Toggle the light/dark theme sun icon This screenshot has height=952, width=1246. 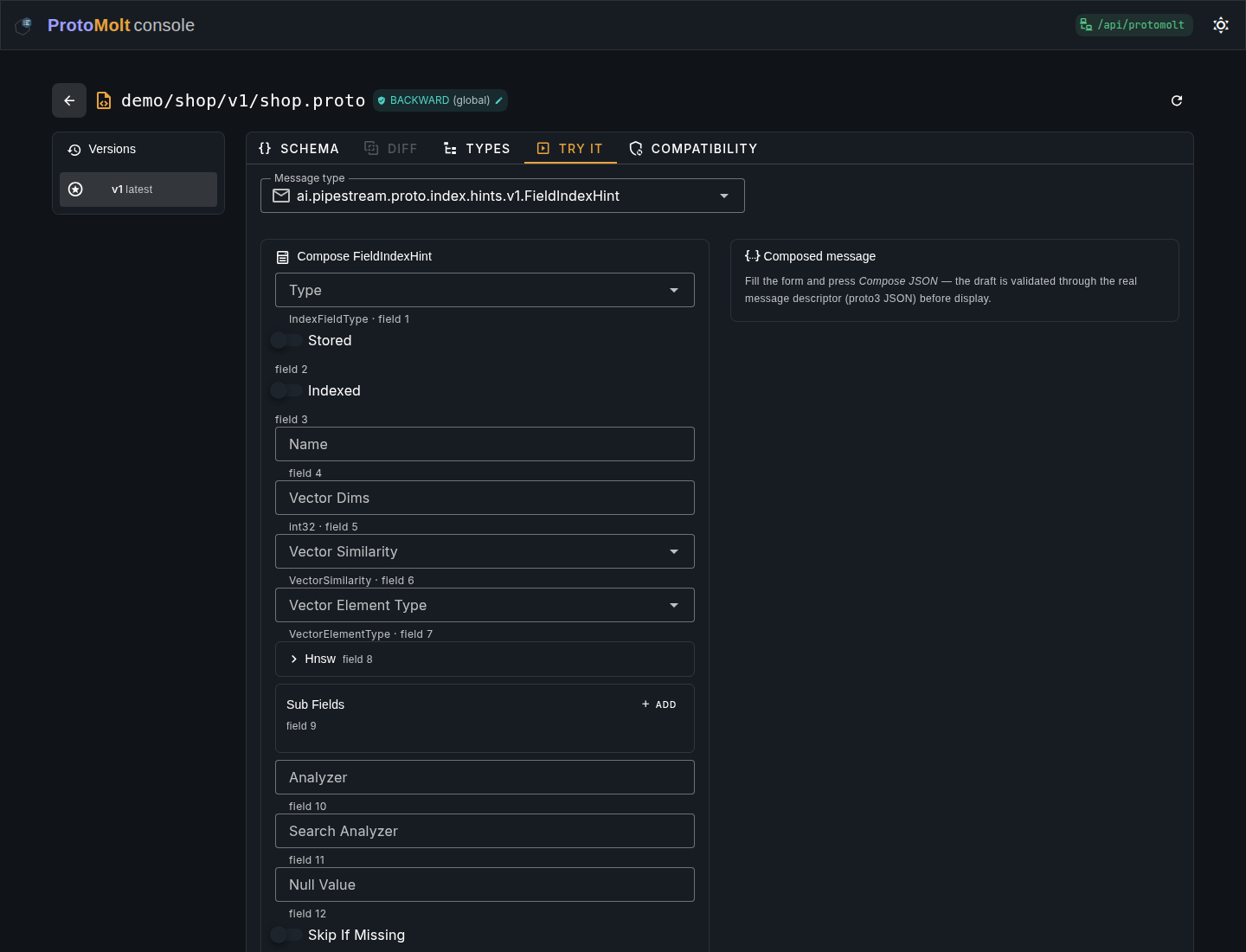pyautogui.click(x=1221, y=25)
